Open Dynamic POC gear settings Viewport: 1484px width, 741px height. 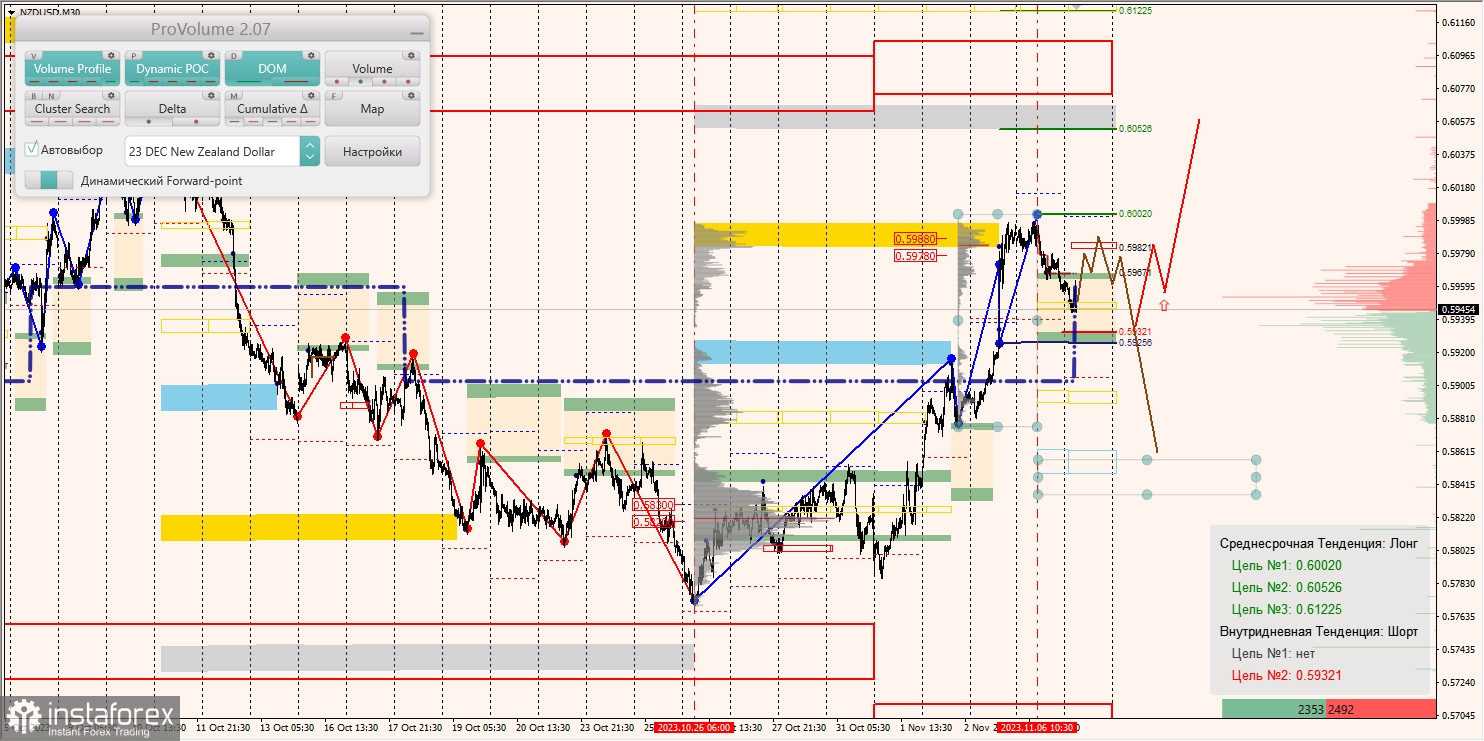[x=211, y=55]
